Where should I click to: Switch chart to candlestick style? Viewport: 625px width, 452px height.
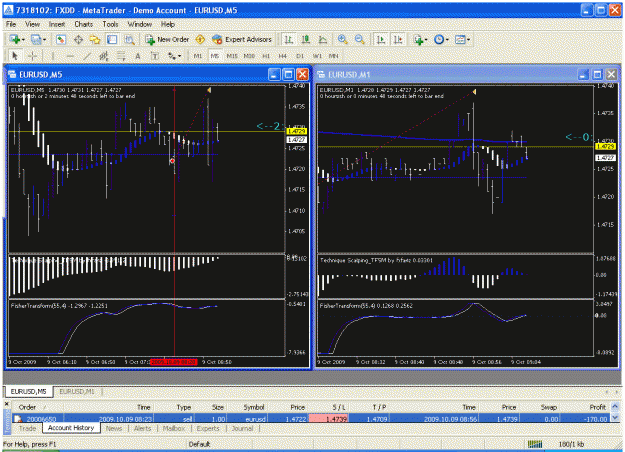tap(306, 39)
